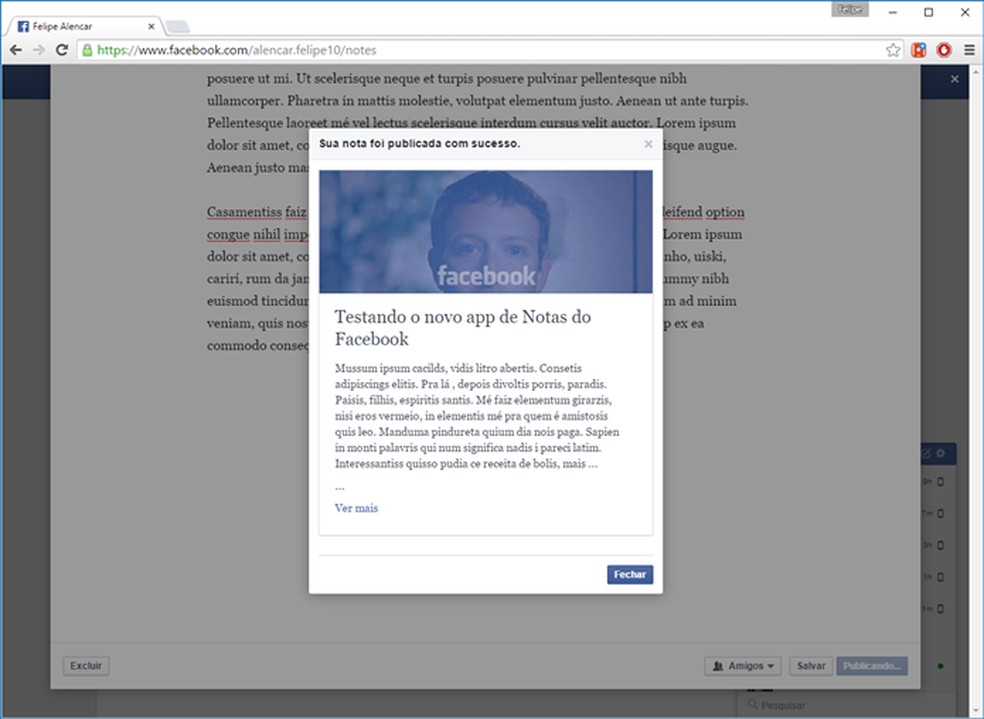Click the new message compose icon in the chat sidebar
Viewport: 984px width, 719px height.
click(x=926, y=453)
